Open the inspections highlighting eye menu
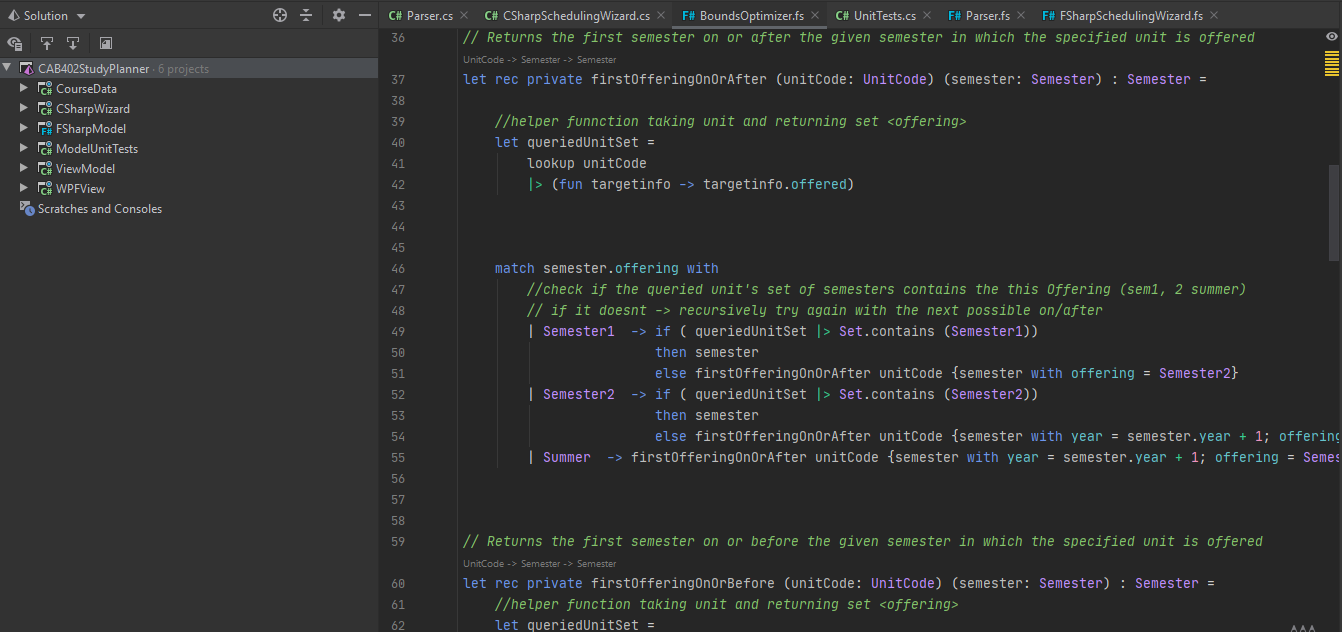Viewport: 1342px width, 632px height. pyautogui.click(x=1331, y=35)
